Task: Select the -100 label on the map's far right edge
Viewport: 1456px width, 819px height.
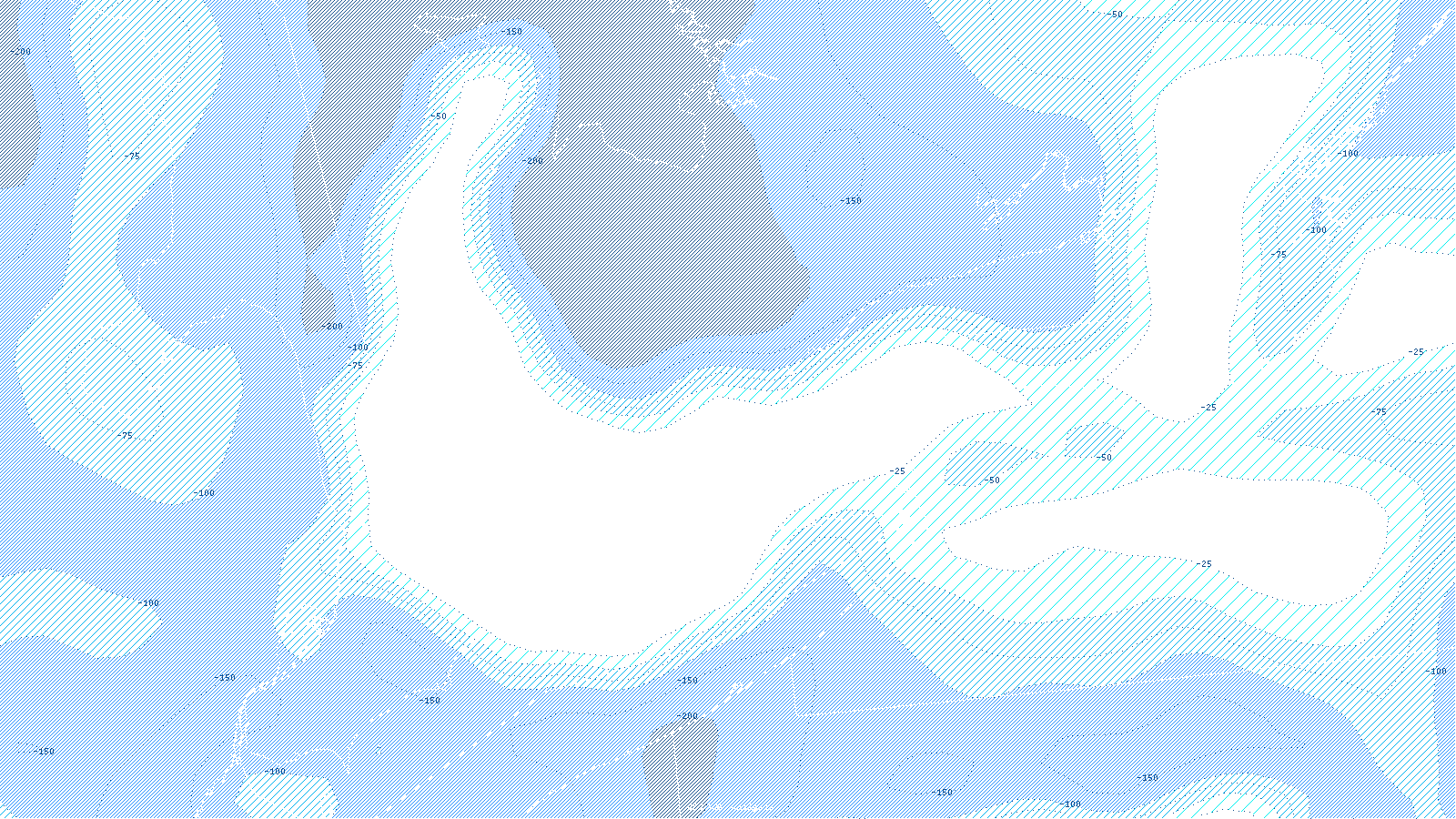Action: (x=1436, y=672)
